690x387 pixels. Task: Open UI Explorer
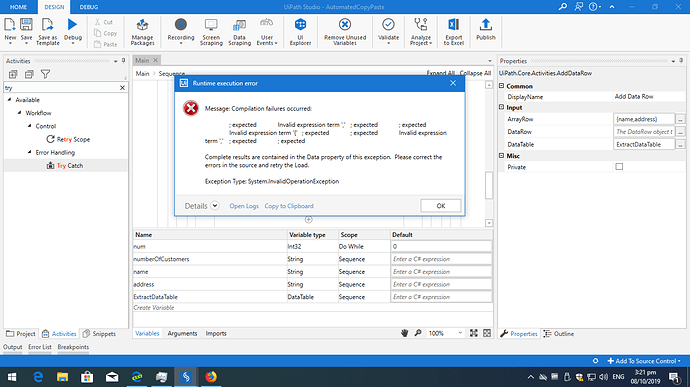coord(300,32)
